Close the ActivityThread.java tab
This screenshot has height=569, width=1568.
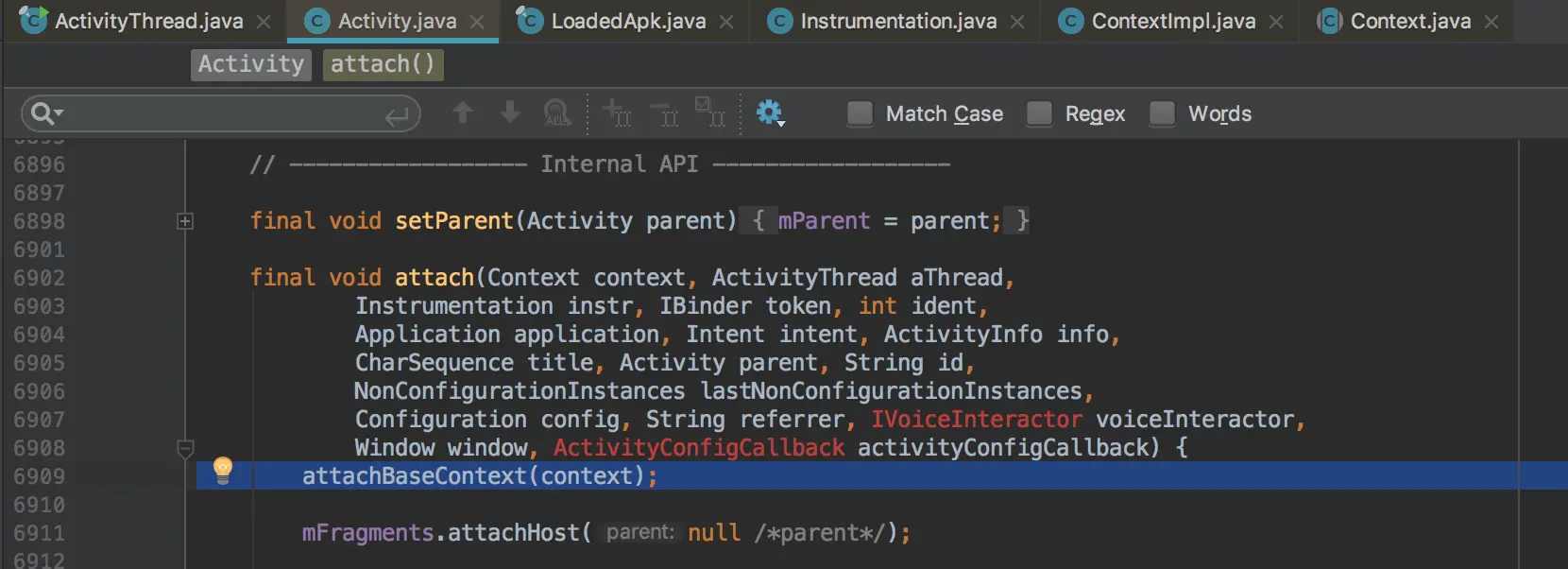point(264,22)
